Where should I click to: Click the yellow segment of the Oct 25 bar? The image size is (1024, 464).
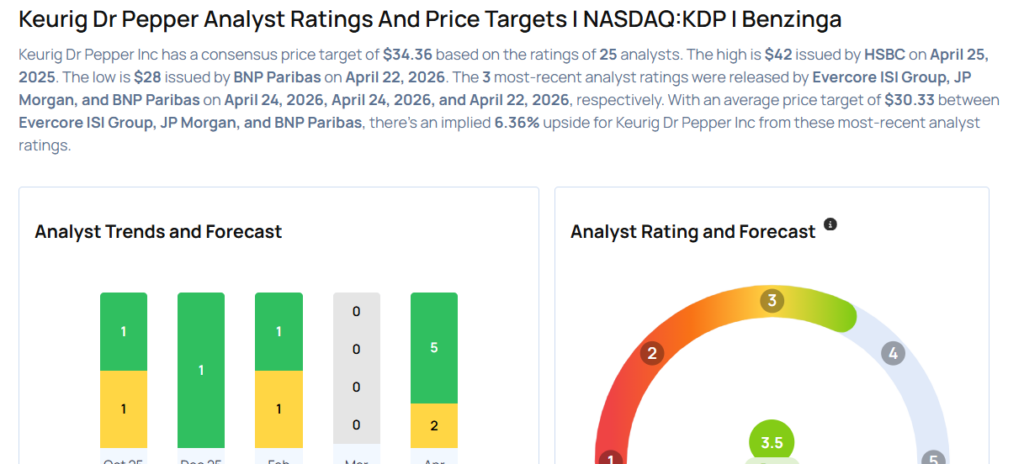pos(123,409)
